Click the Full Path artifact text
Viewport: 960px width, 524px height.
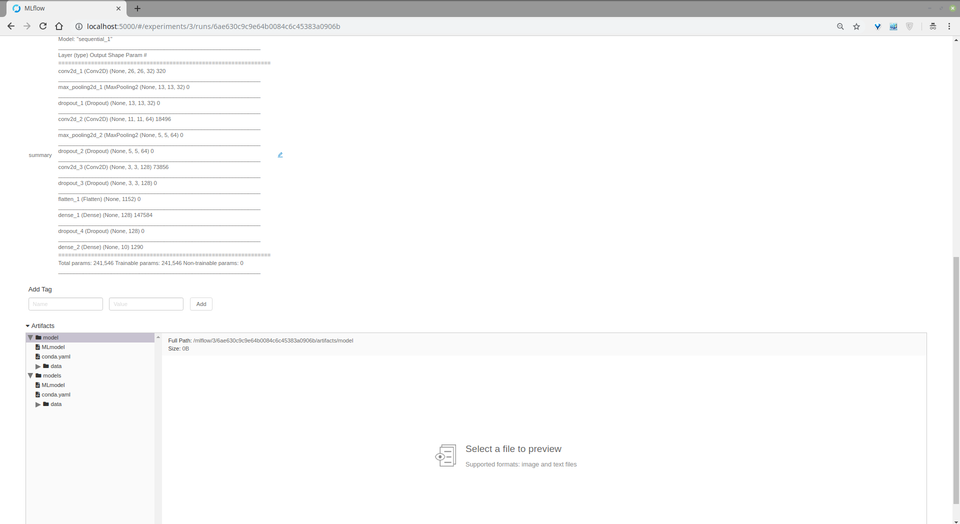(260, 340)
